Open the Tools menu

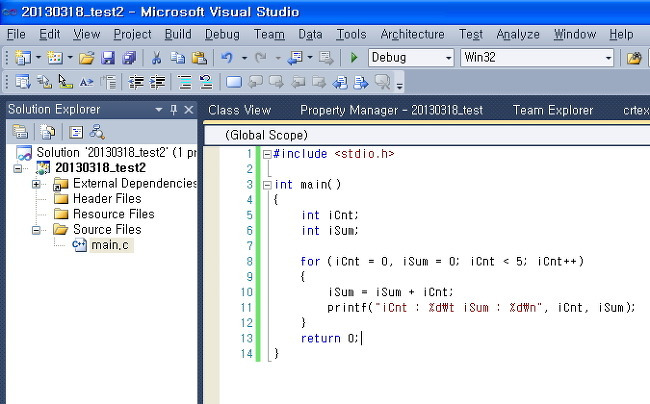(x=351, y=34)
